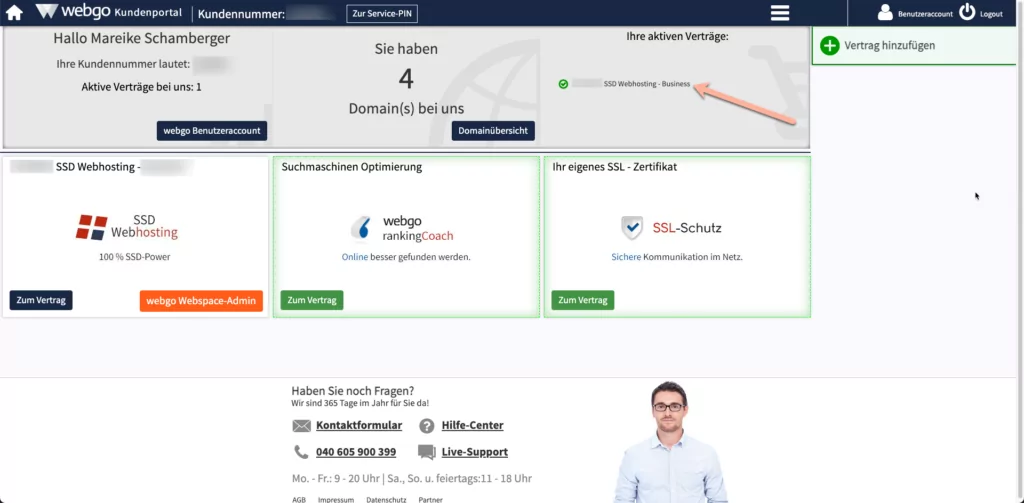
Task: Click the 100 % SSD-Power text
Action: click(x=135, y=257)
